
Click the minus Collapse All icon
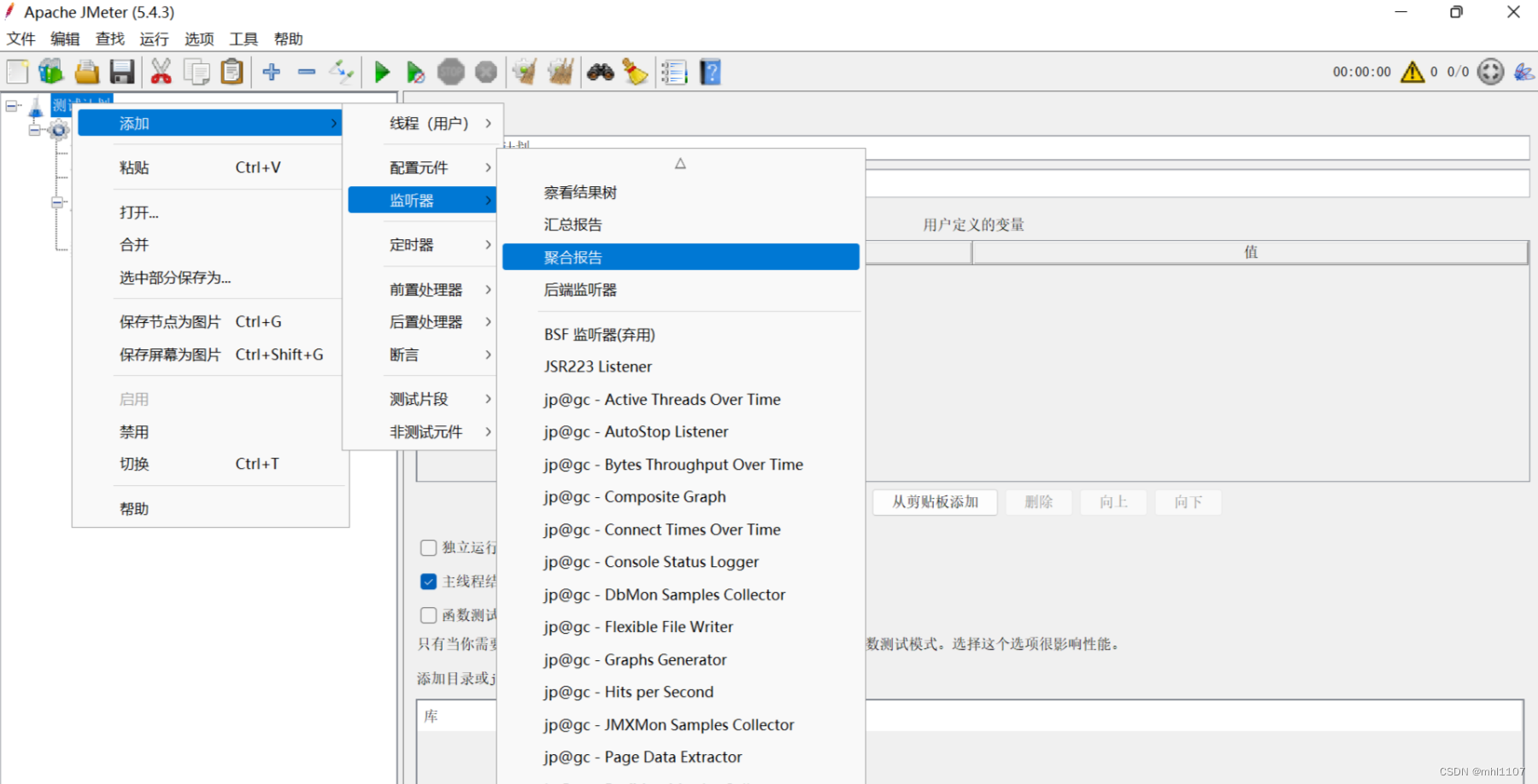pos(307,73)
